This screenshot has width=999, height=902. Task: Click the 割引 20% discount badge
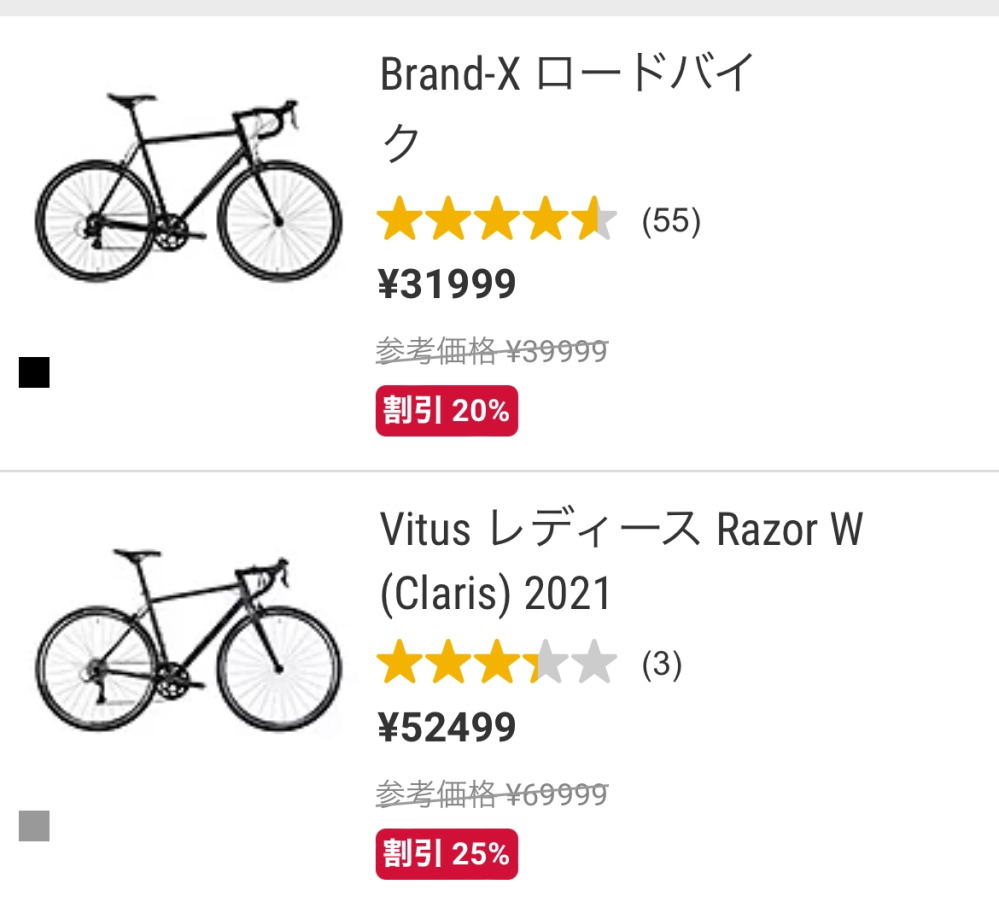[446, 410]
